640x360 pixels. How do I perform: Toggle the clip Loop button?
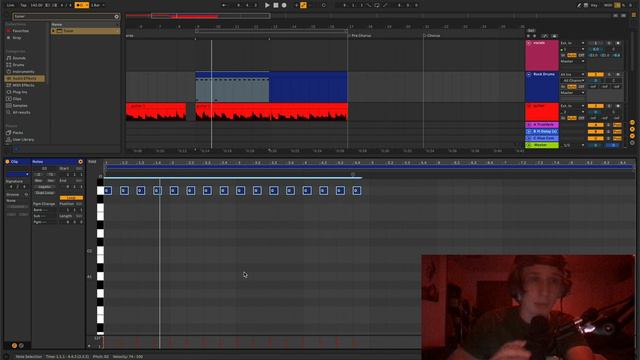click(71, 198)
